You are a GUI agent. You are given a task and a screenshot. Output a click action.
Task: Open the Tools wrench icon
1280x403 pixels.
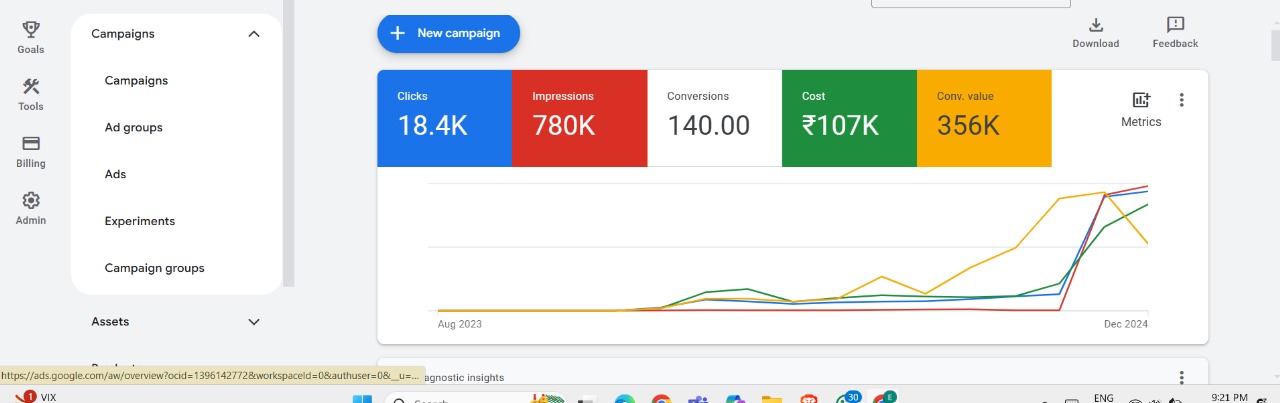click(30, 87)
